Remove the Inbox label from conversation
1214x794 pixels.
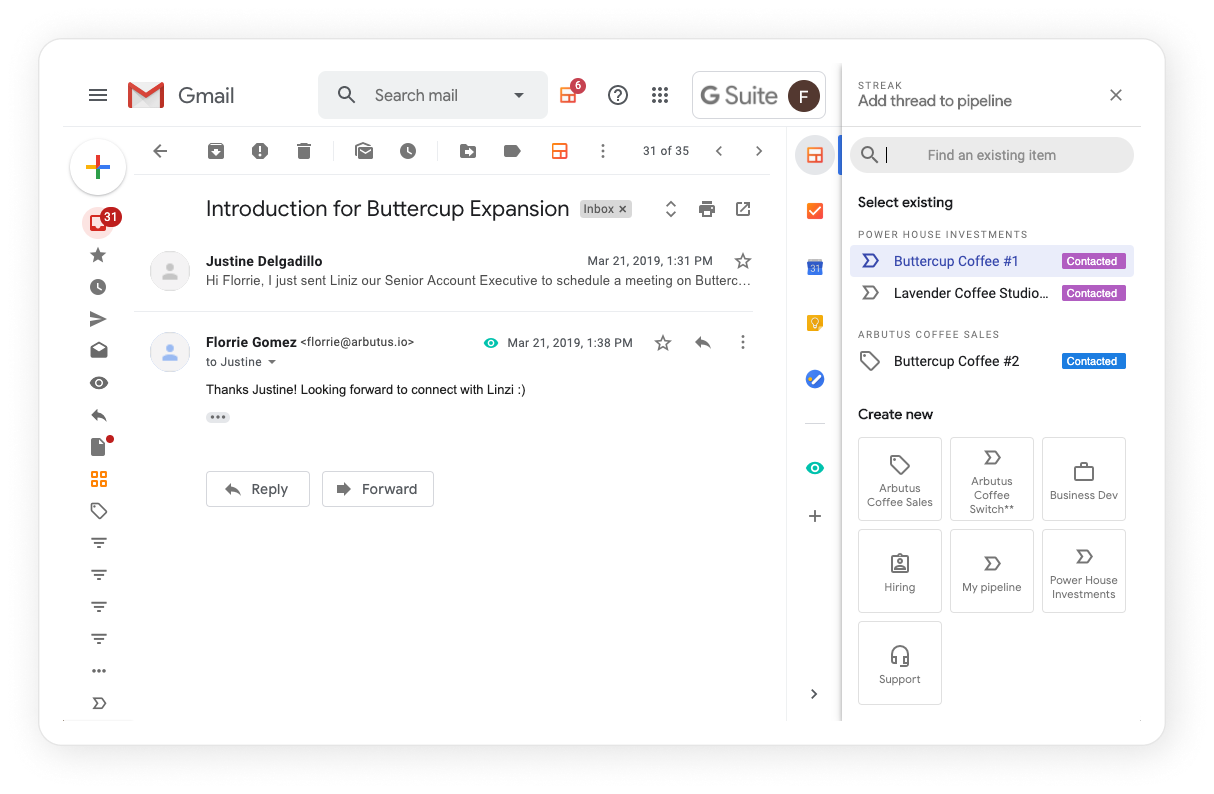[x=622, y=209]
